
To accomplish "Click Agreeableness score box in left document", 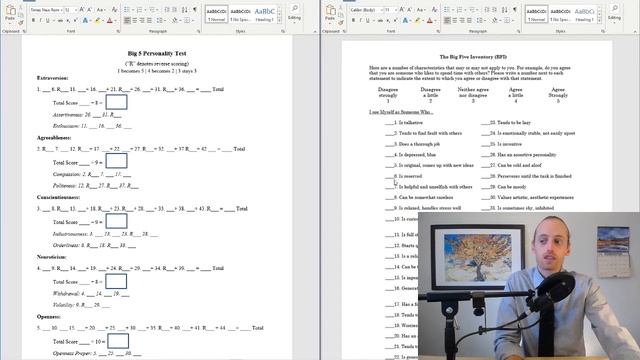I will click(116, 161).
